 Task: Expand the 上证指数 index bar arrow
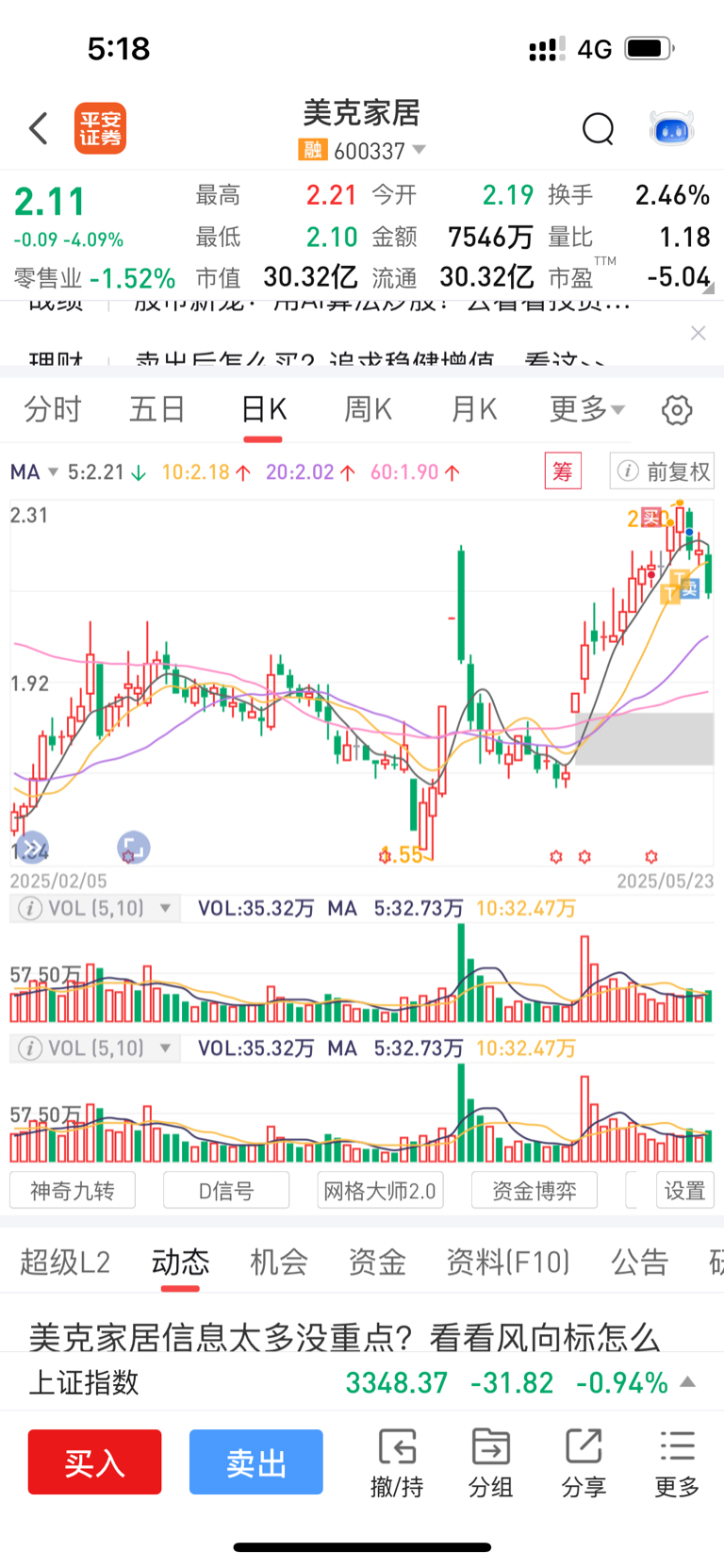coord(688,1382)
